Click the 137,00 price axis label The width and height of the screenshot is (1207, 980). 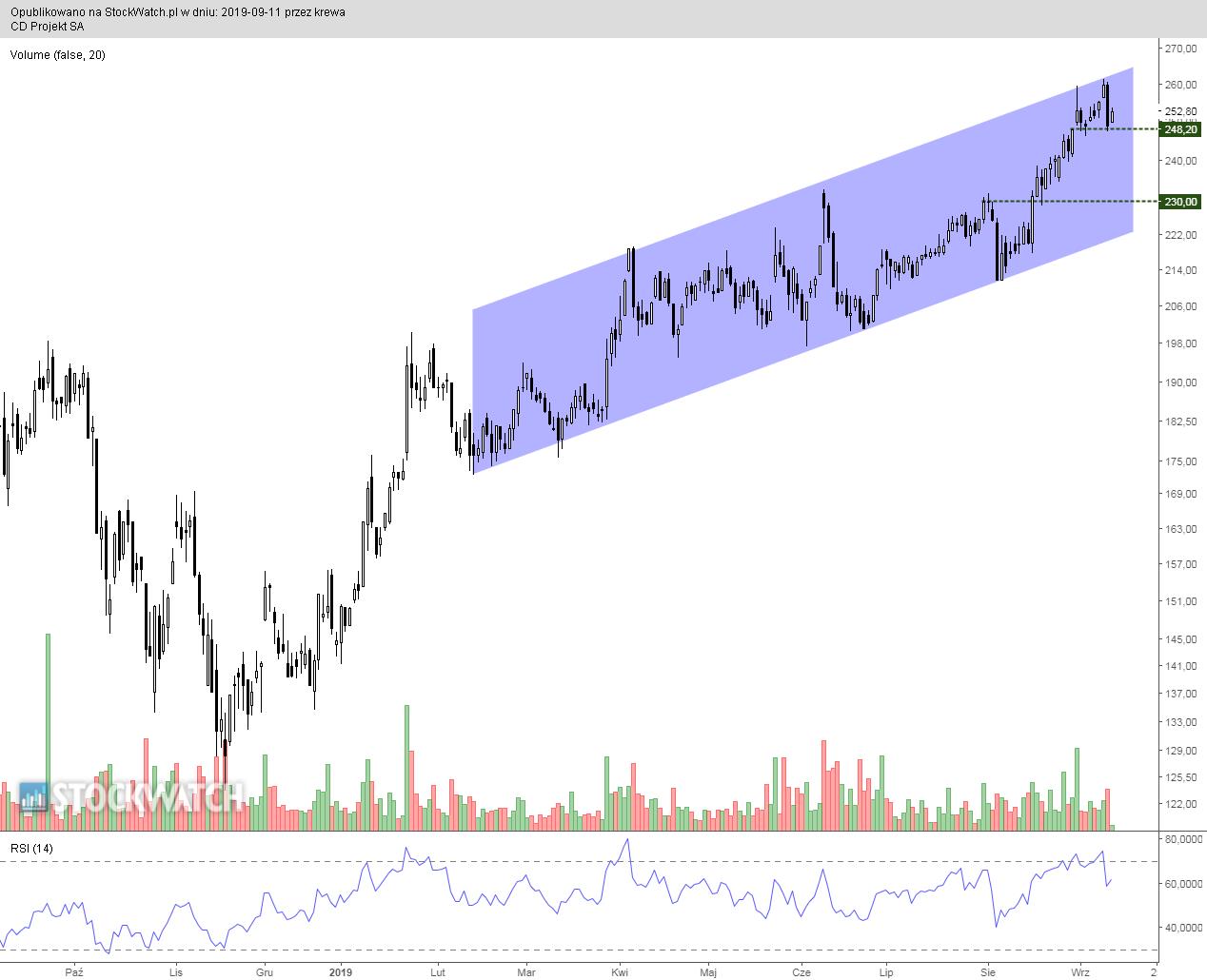click(x=1182, y=694)
